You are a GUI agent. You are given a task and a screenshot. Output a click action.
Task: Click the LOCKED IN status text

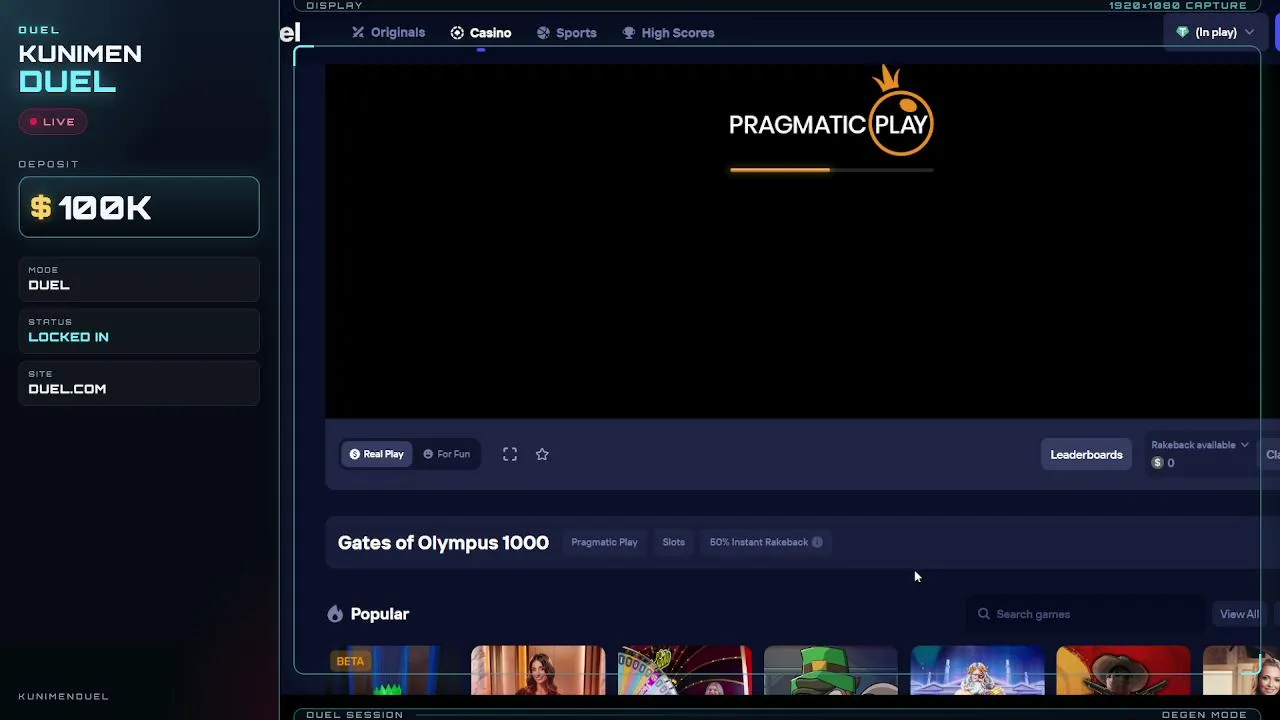pos(68,337)
